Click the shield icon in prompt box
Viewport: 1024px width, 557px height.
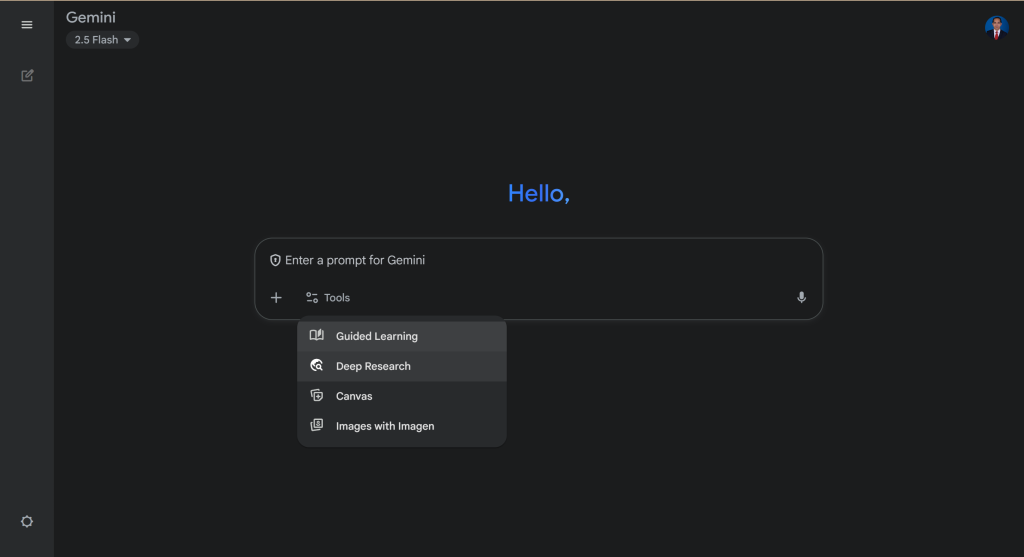(x=276, y=261)
